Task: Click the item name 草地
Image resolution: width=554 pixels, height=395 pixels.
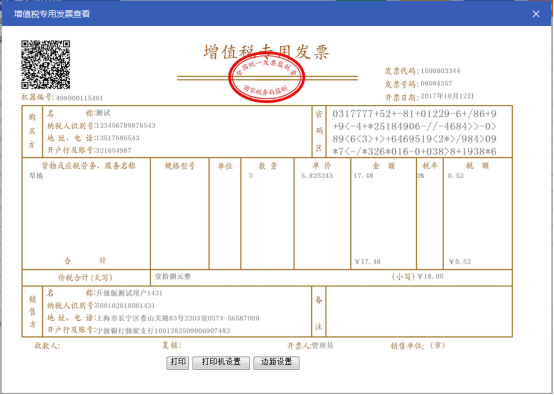Action: click(x=36, y=176)
